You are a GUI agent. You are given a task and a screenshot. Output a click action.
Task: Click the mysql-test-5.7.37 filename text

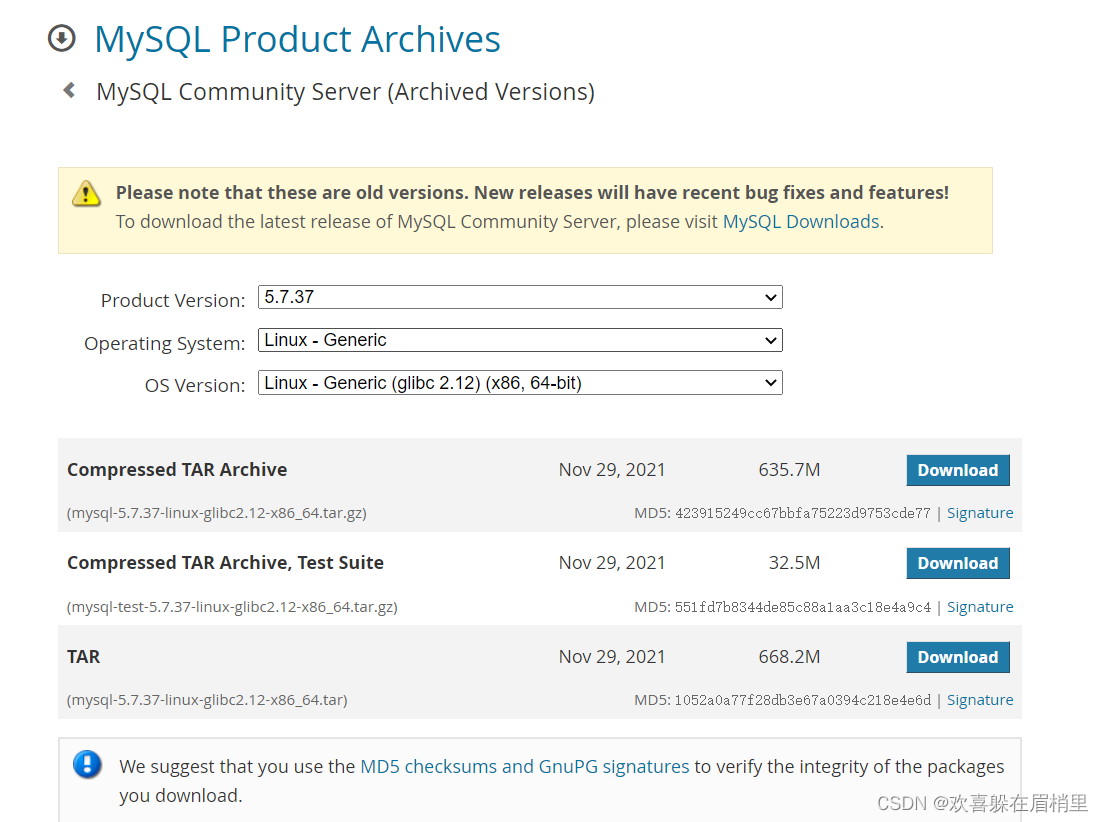click(232, 607)
